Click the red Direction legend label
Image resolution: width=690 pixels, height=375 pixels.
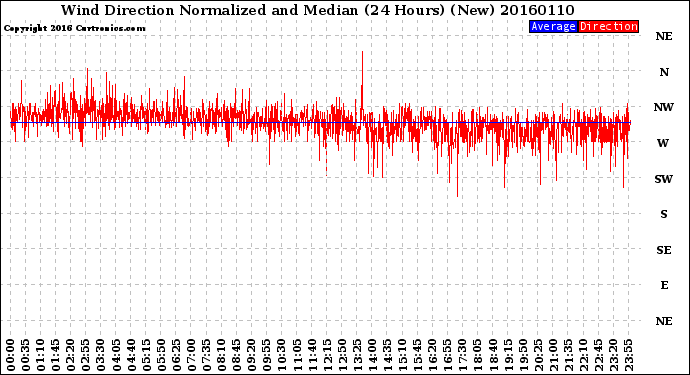coord(608,26)
